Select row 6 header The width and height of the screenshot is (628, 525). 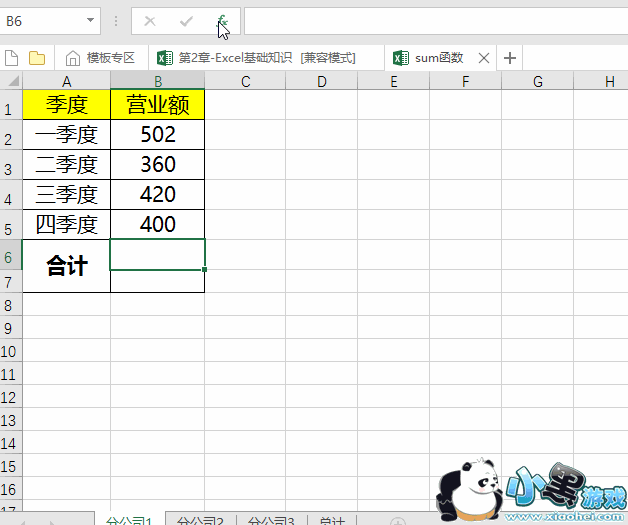click(9, 255)
